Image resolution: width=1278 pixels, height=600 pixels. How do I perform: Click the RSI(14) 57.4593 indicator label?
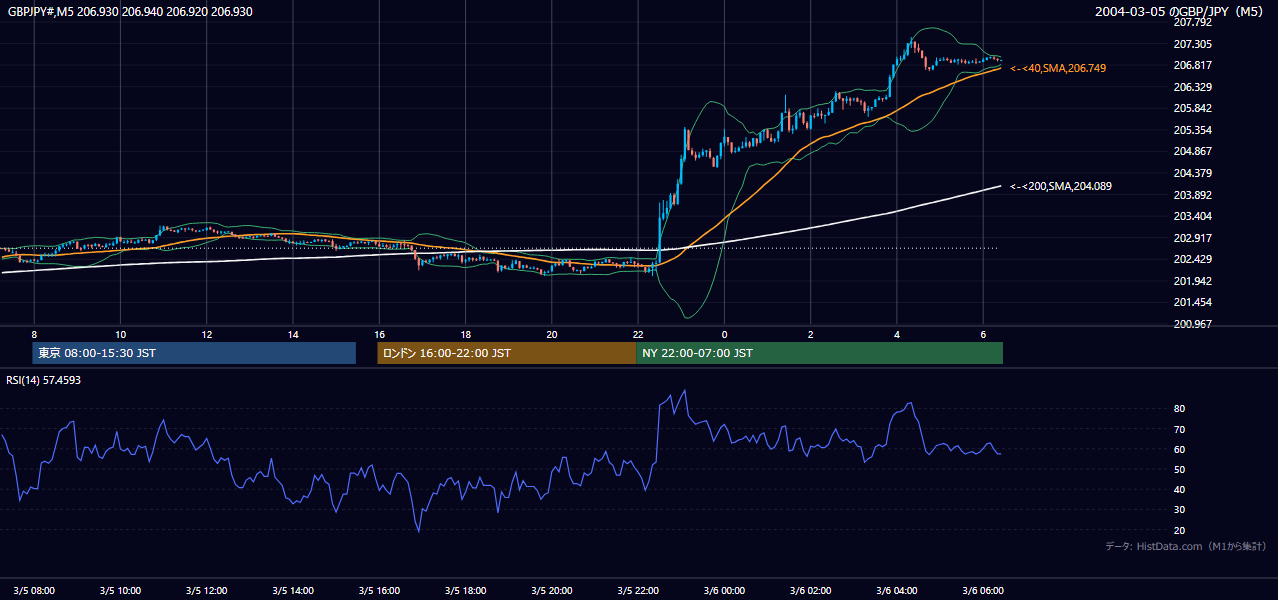pos(44,380)
